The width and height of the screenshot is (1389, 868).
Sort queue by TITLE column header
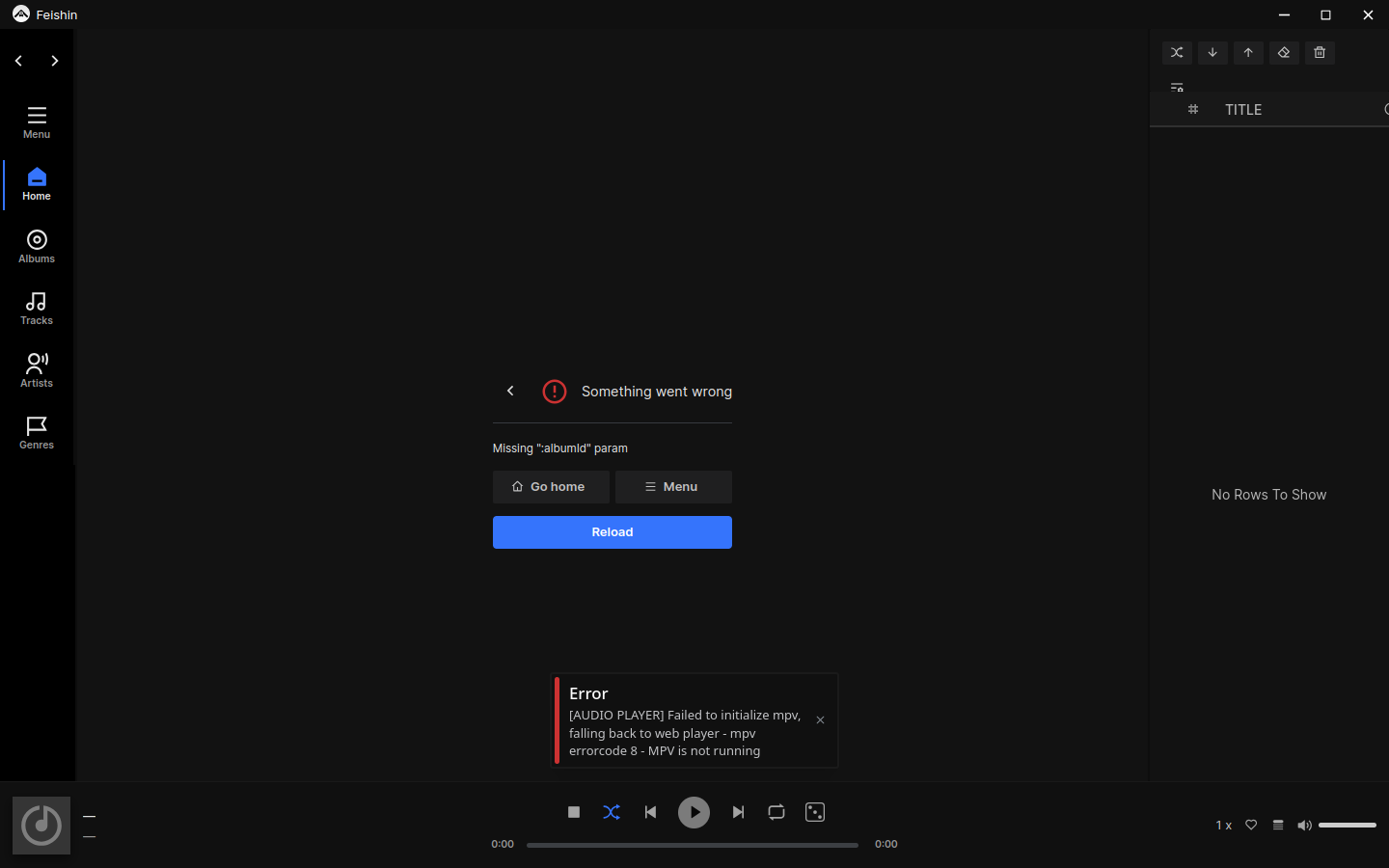[1243, 109]
